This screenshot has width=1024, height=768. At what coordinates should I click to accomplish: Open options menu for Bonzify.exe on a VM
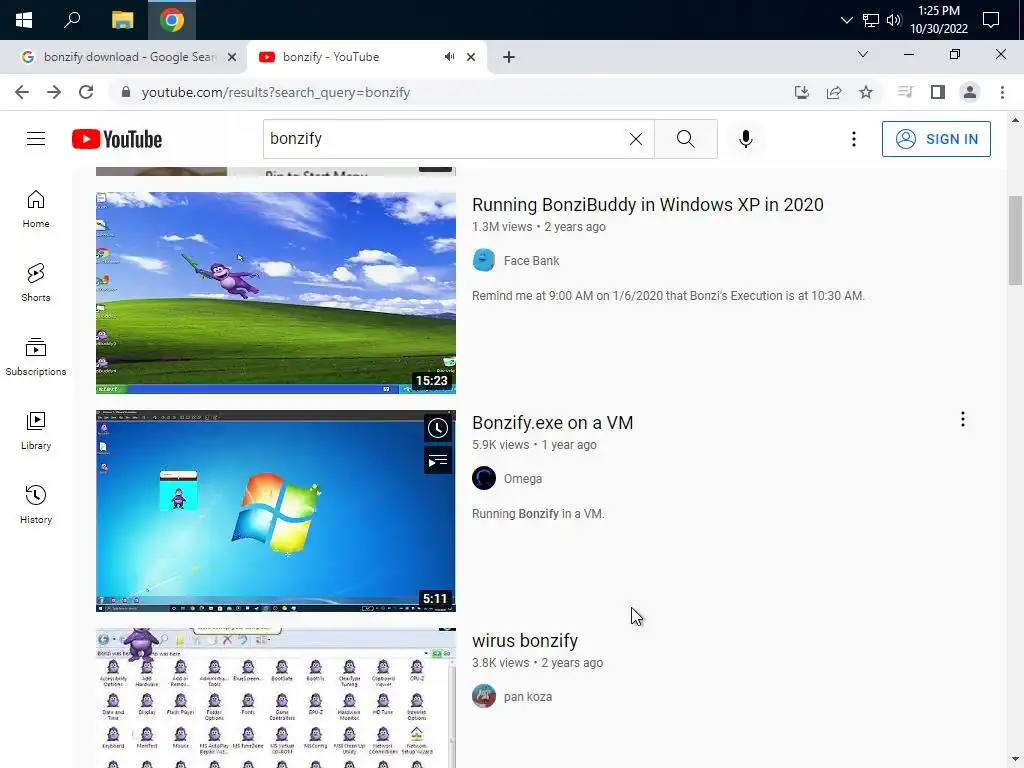[963, 419]
